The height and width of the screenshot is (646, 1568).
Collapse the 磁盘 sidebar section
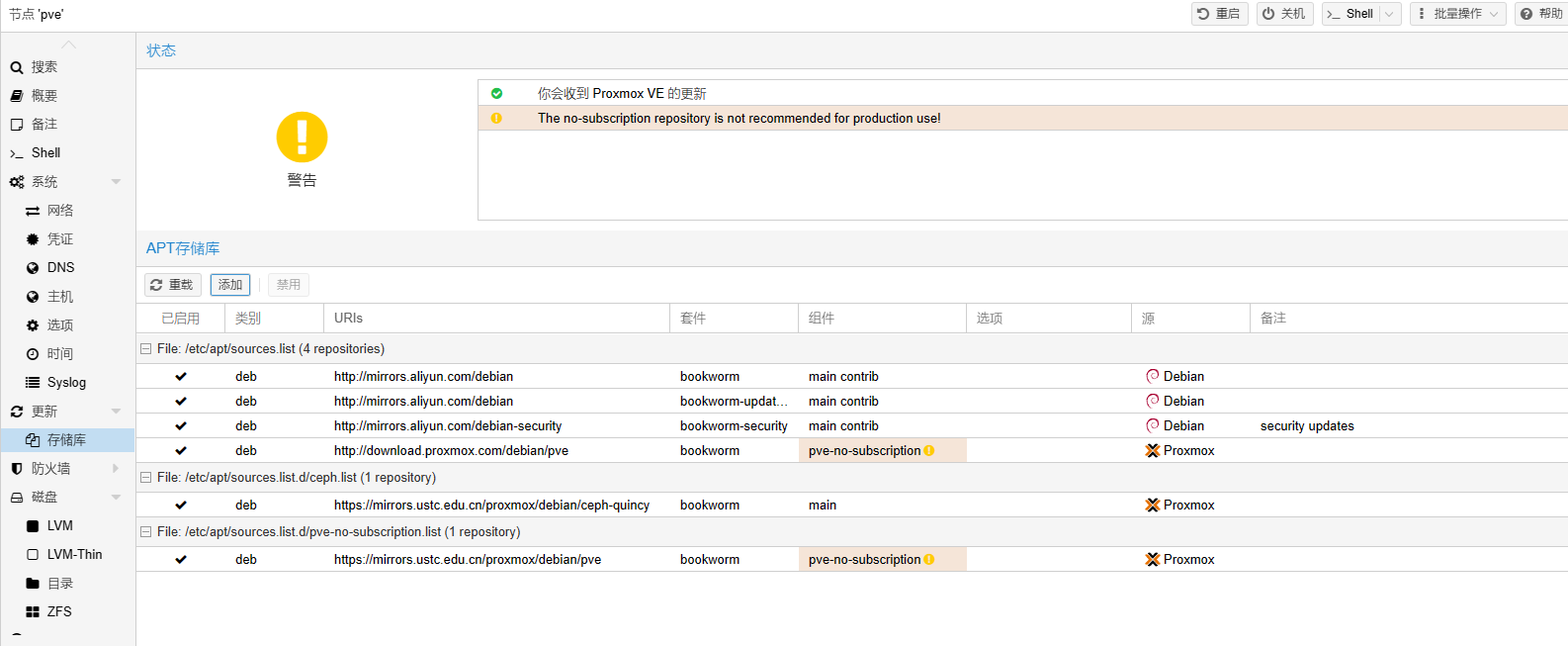116,498
